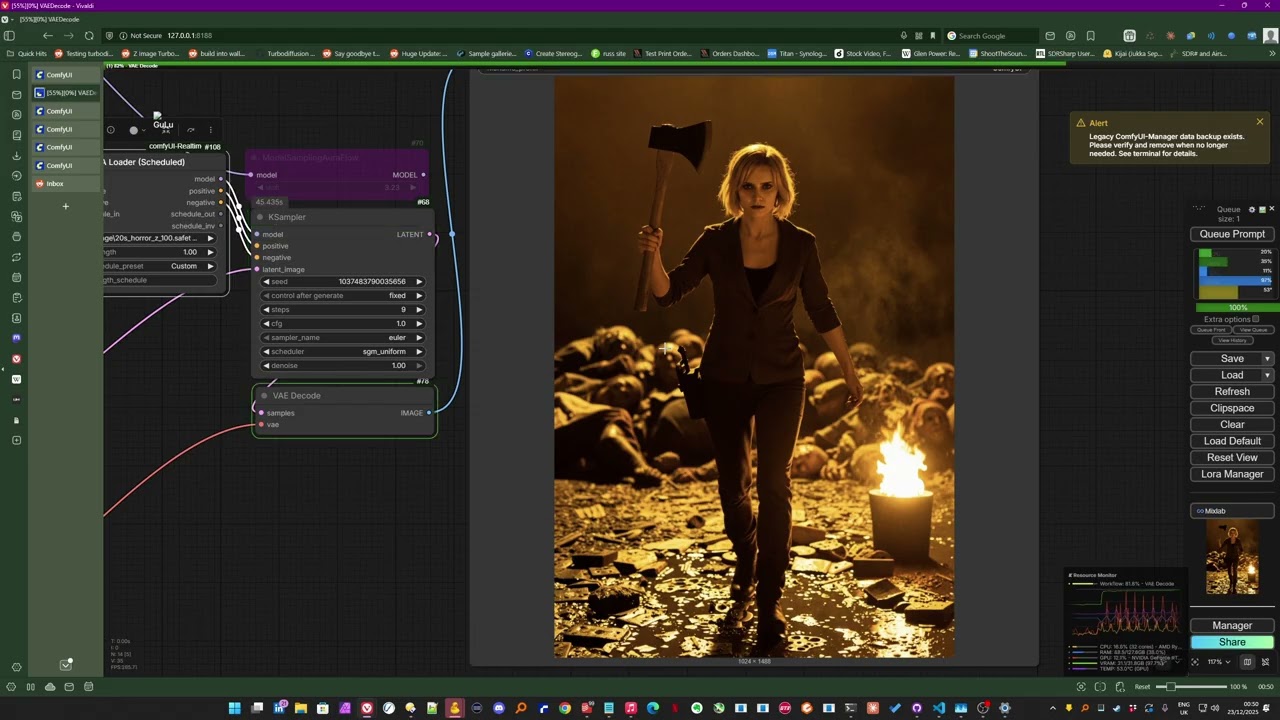Collapse the VAE Decode node dot

[264, 395]
